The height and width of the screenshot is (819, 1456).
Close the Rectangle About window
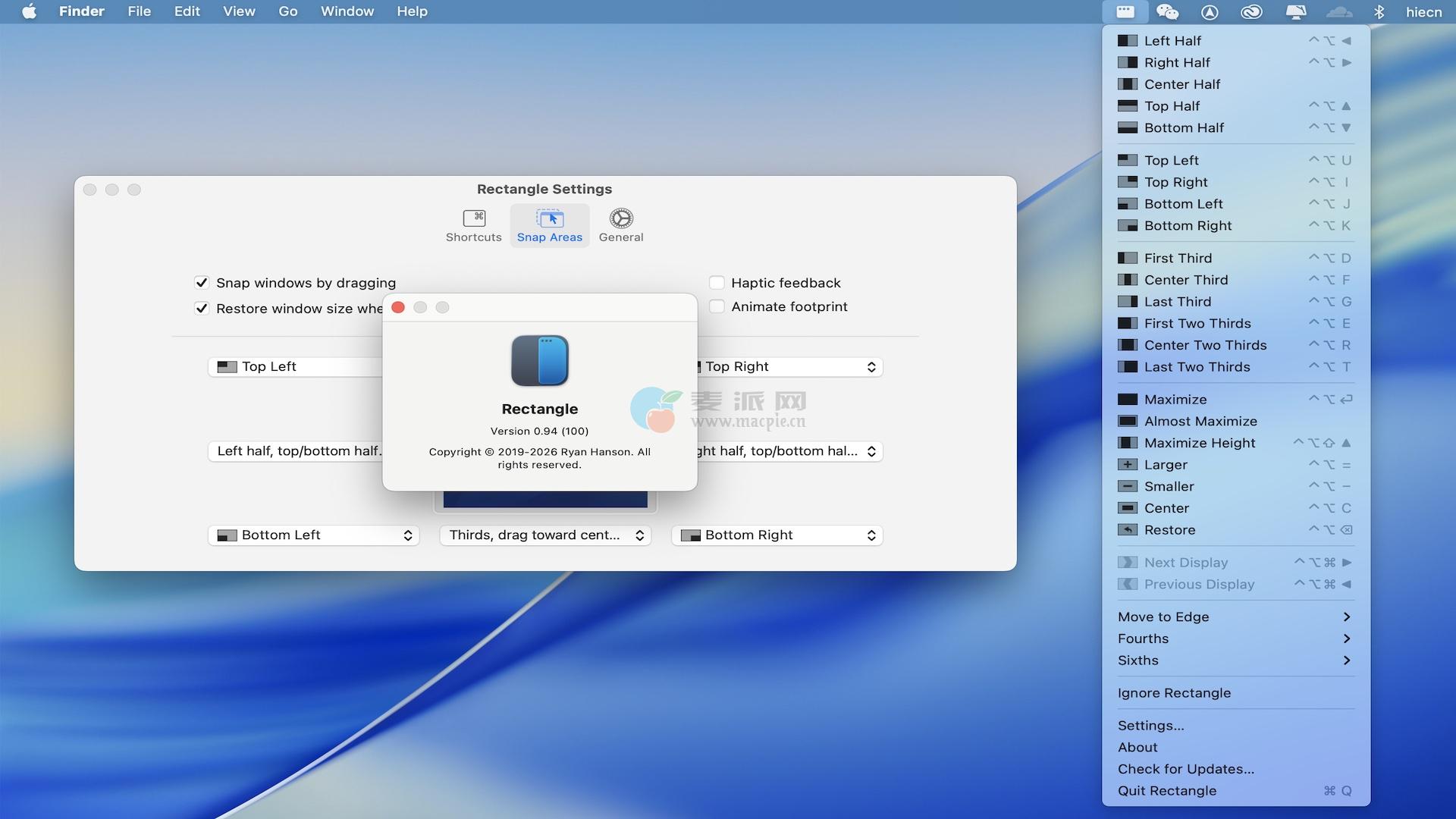click(398, 307)
